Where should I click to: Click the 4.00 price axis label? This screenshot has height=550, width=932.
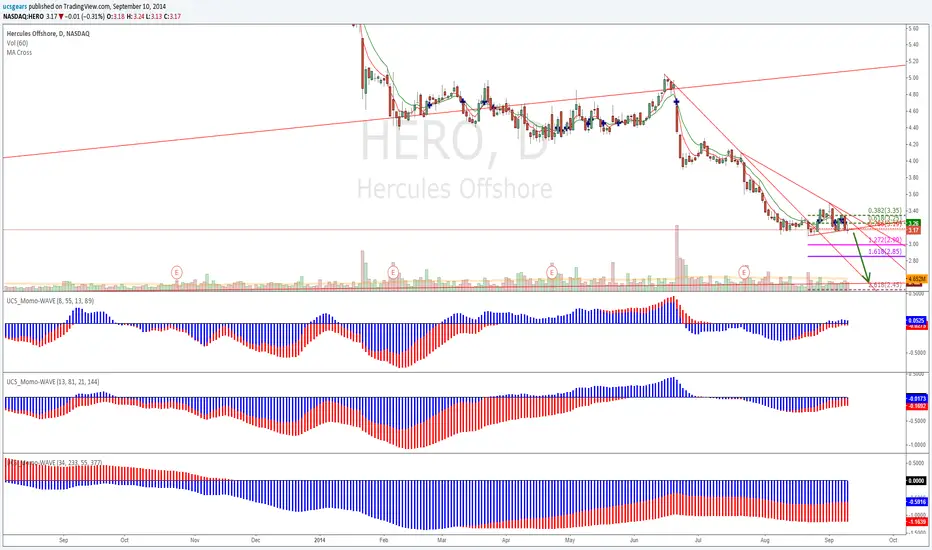(x=912, y=161)
